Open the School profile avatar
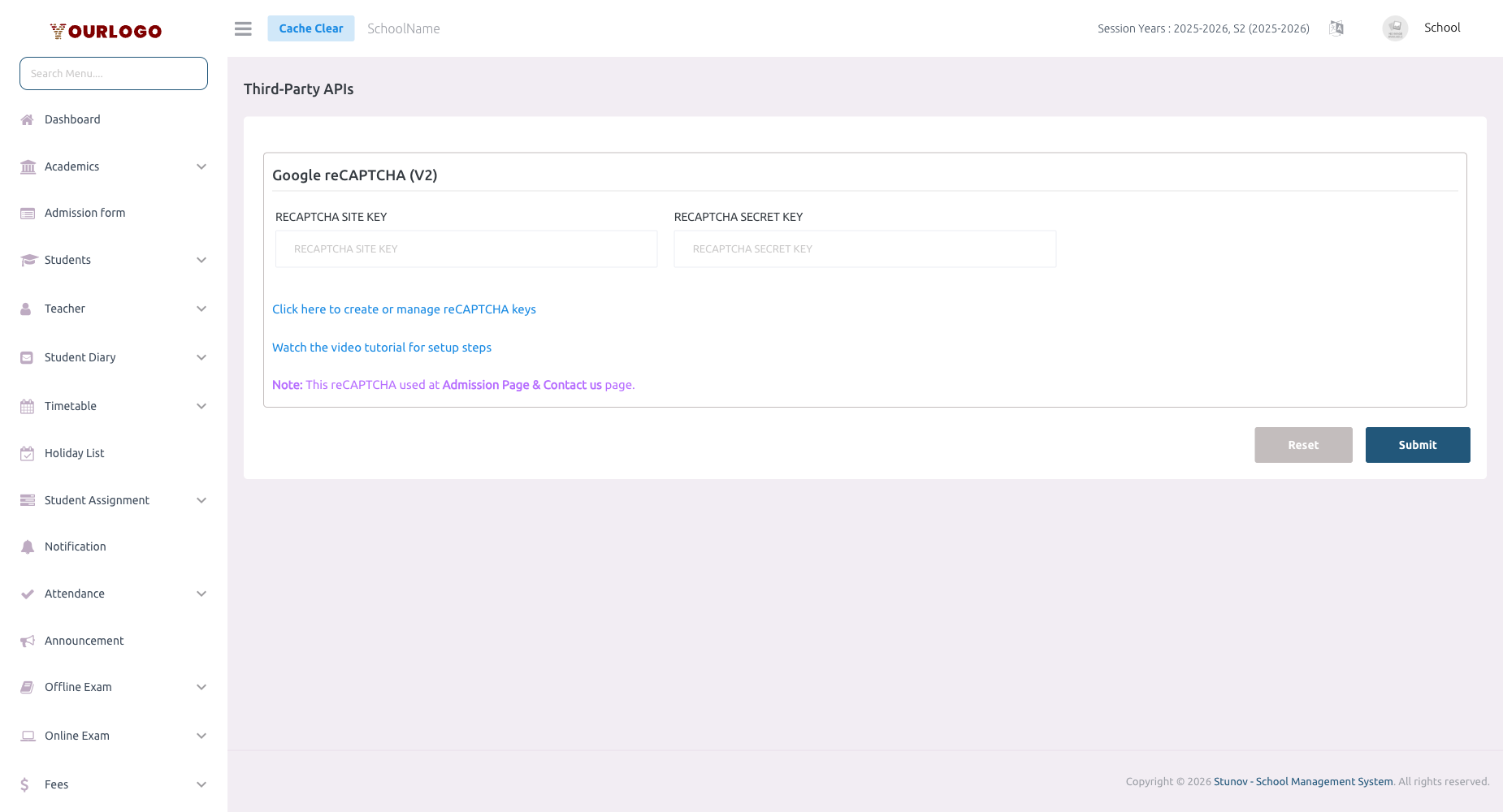Screen dimensions: 1503x812 point(1395,28)
